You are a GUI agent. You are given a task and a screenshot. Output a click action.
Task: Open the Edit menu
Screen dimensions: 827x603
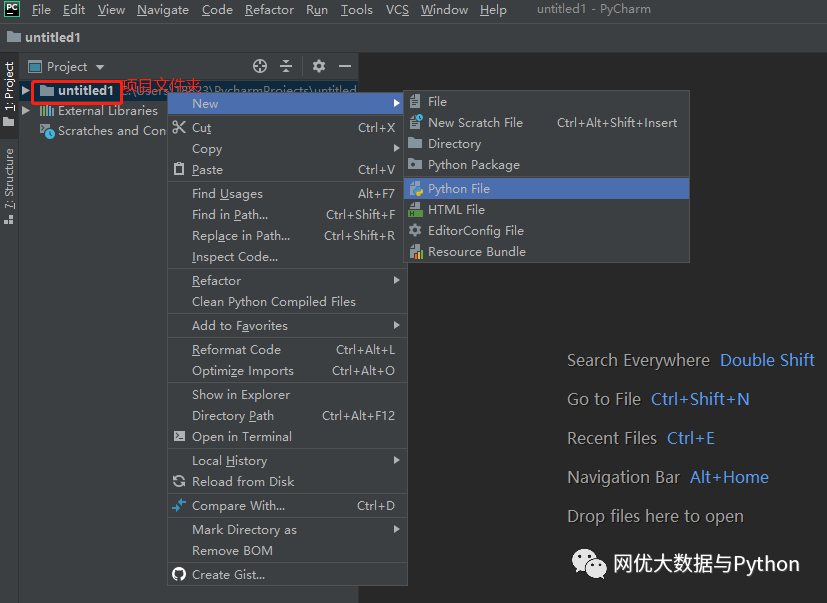click(74, 9)
